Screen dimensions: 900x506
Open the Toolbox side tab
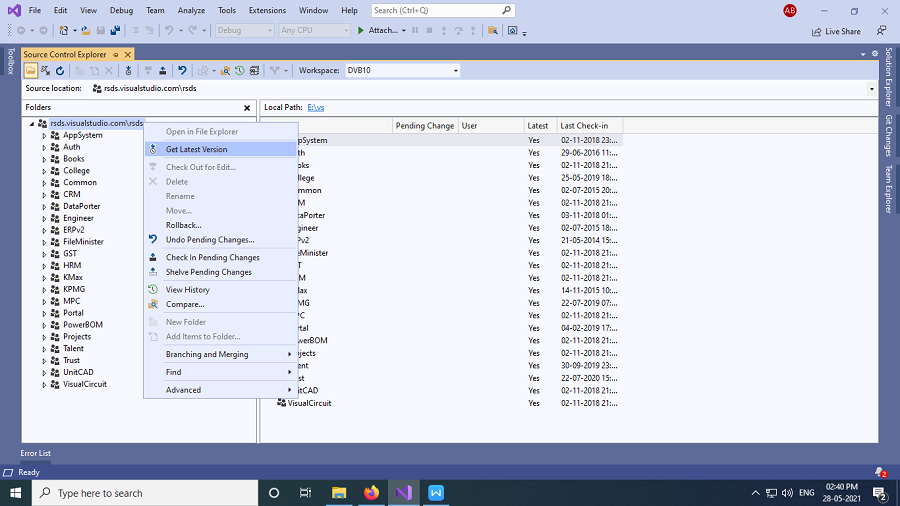pos(10,61)
